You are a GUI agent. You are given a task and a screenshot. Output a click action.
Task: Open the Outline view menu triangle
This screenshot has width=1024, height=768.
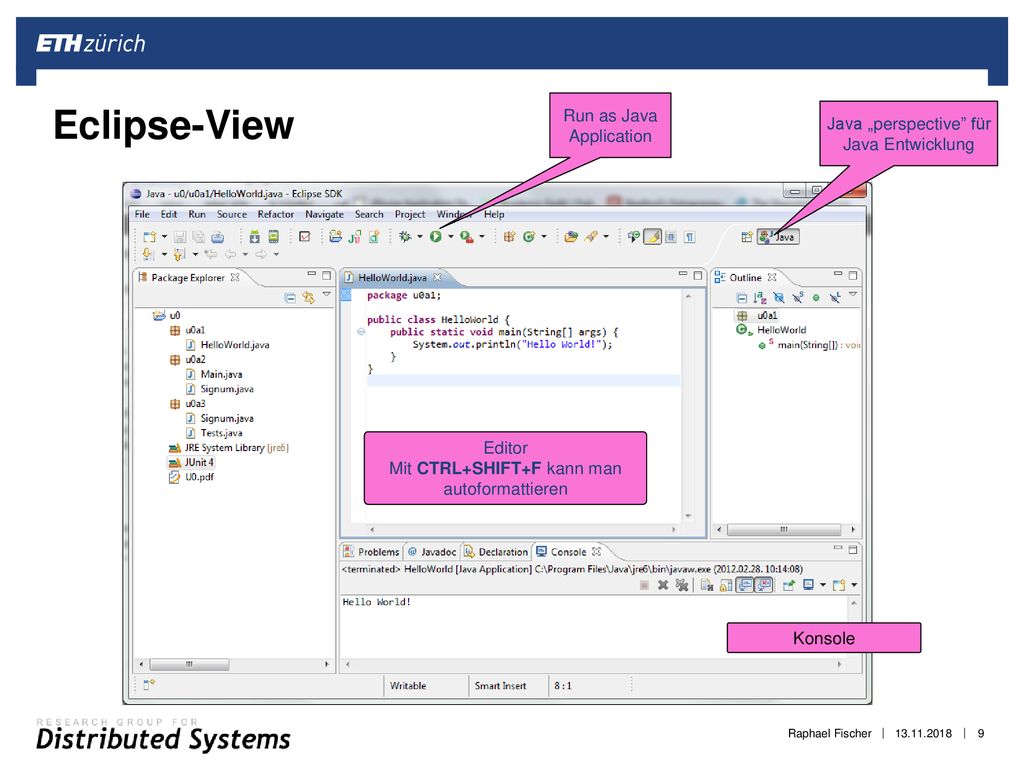853,295
